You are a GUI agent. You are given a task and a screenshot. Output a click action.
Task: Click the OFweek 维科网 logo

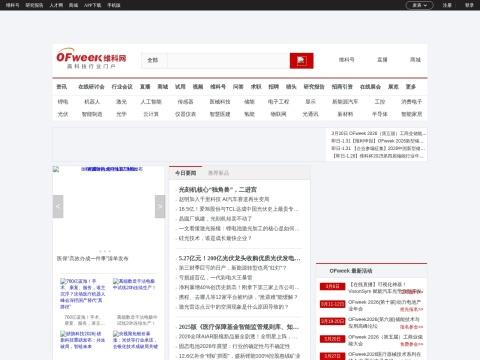[x=91, y=59]
